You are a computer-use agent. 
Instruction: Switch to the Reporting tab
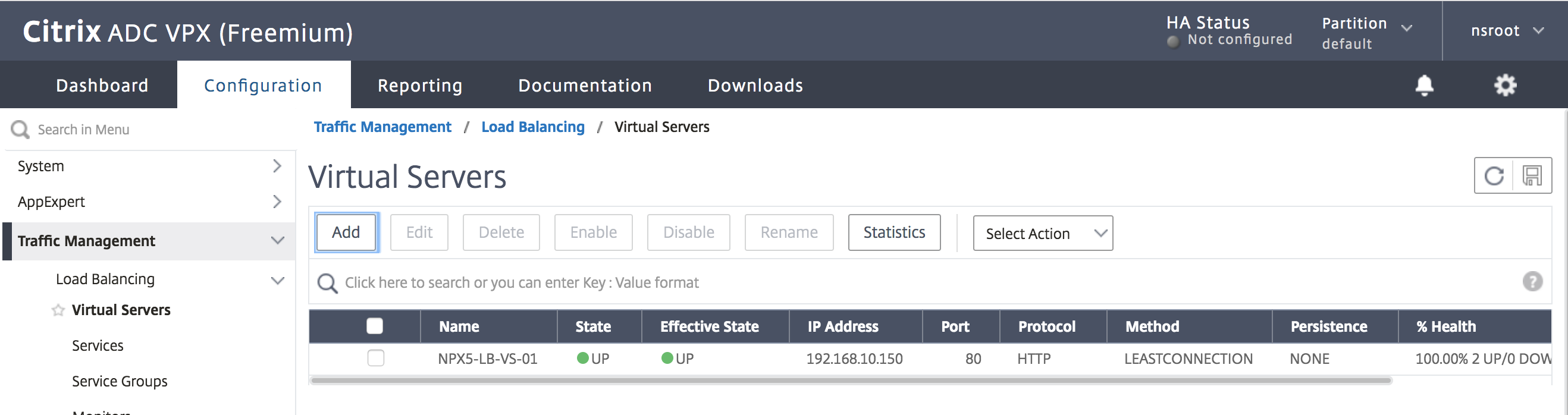[420, 85]
